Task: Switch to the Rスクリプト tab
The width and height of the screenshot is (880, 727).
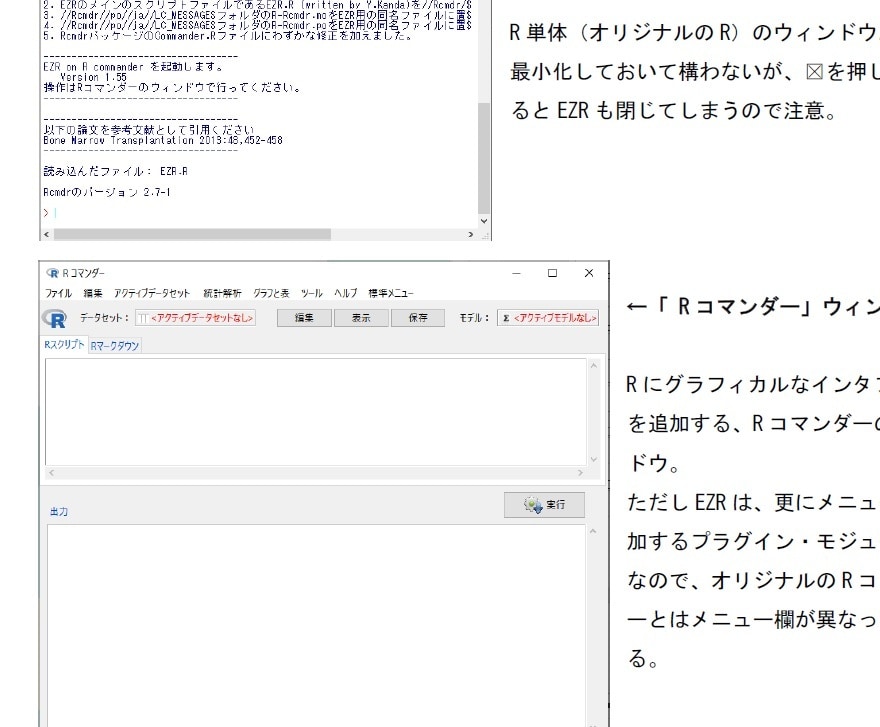Action: coord(65,345)
